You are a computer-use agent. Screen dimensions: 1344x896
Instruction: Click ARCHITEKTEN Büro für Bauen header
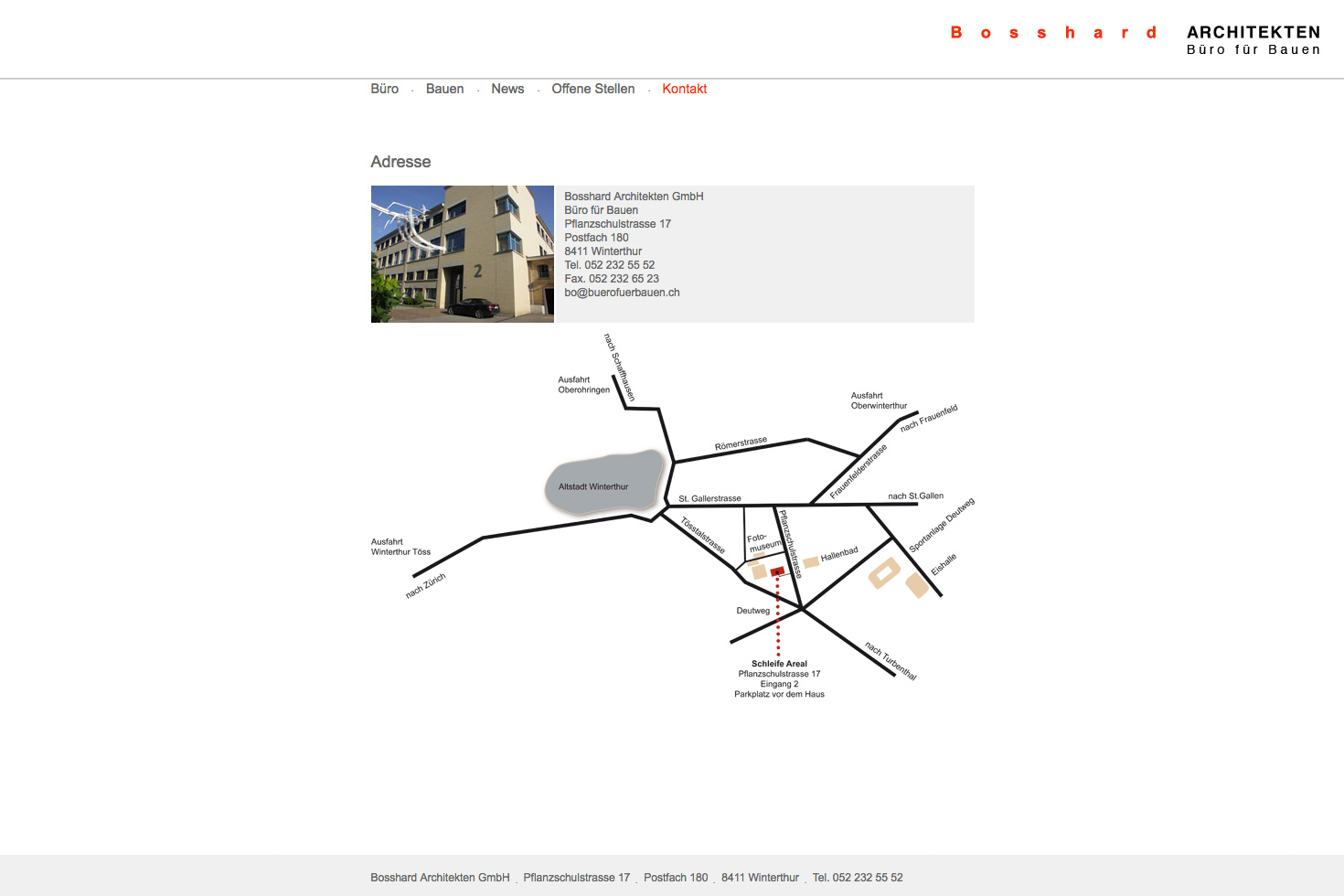(1253, 40)
